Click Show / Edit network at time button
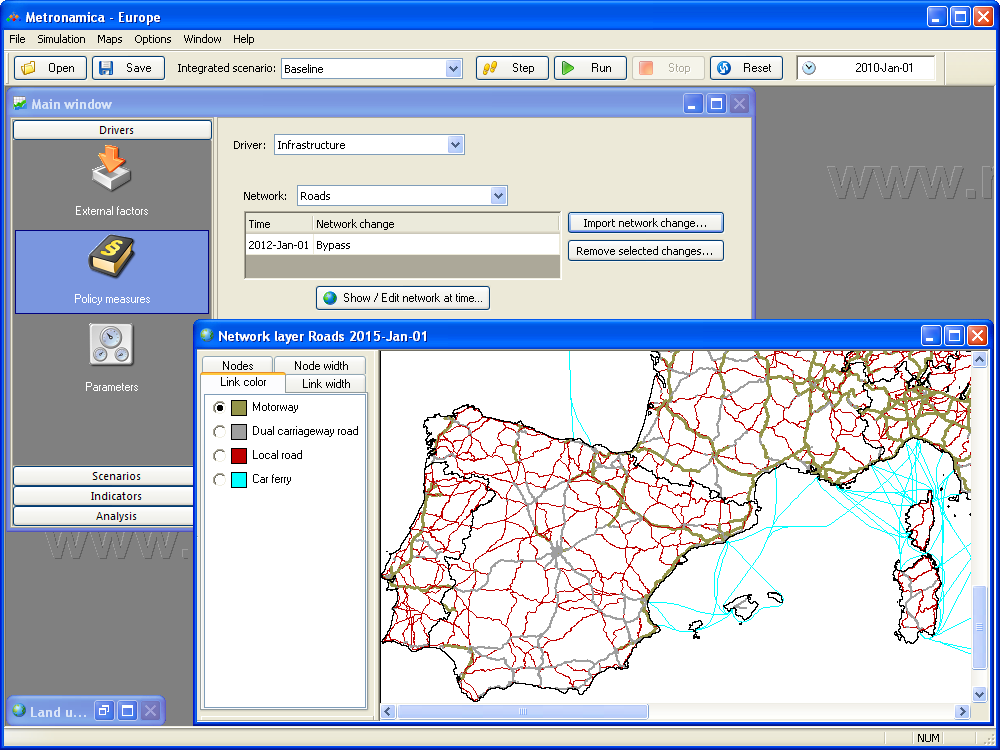Screen dimensions: 1000x750 pyautogui.click(x=403, y=298)
